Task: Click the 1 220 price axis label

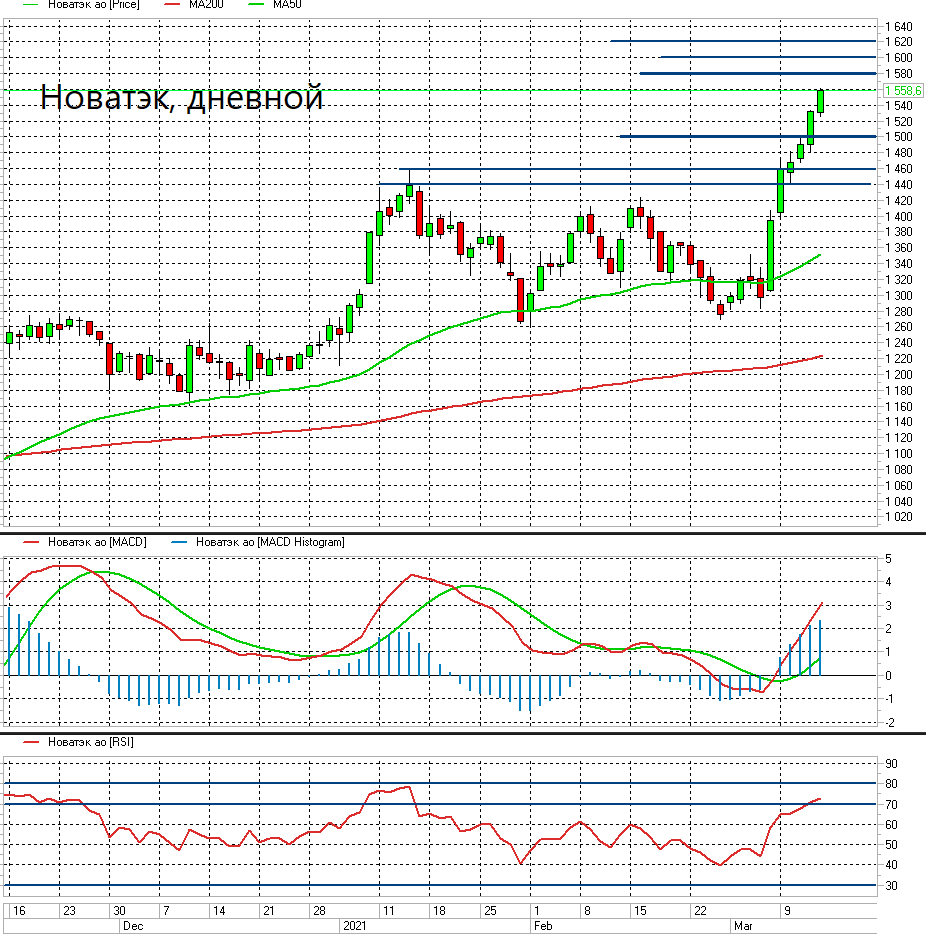Action: click(899, 359)
